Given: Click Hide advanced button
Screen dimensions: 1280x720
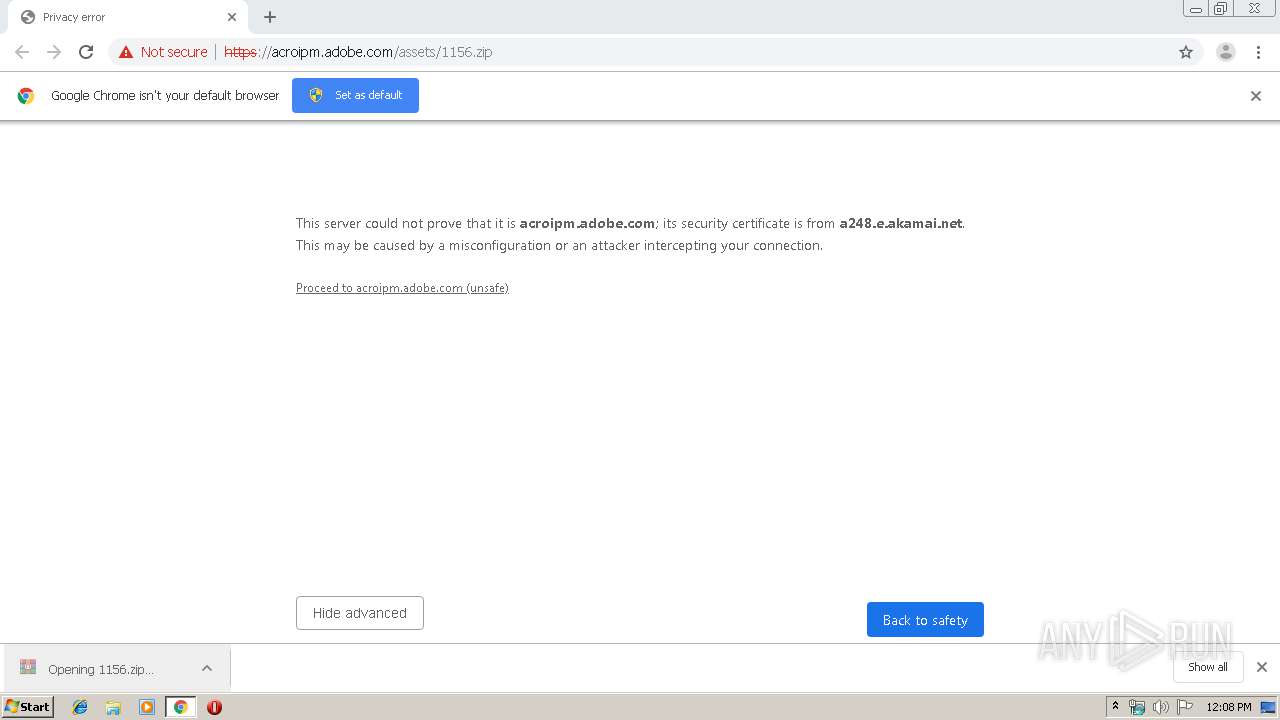Looking at the screenshot, I should coord(360,613).
